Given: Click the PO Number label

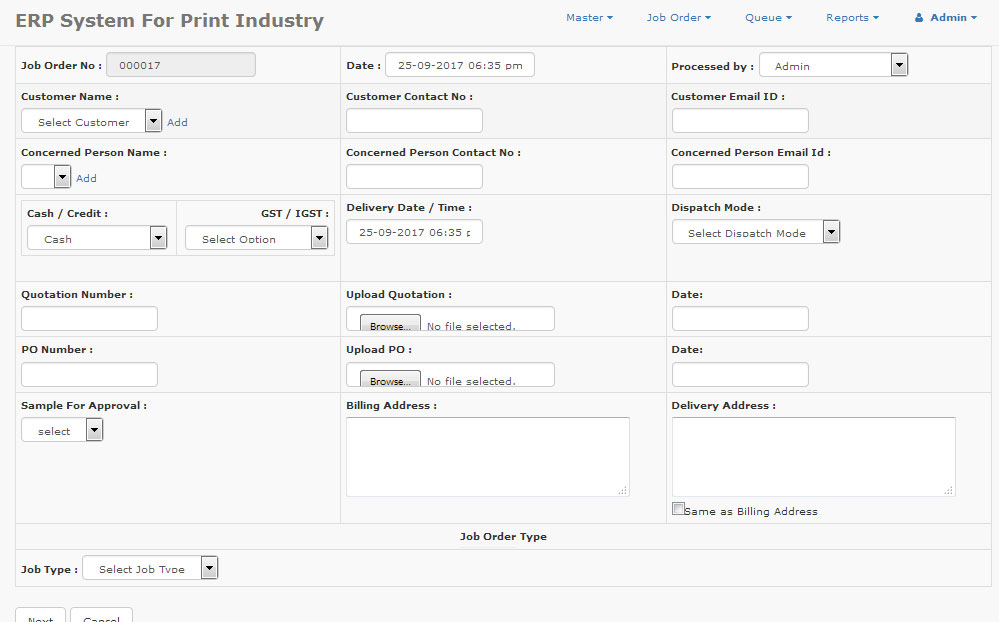Looking at the screenshot, I should (x=57, y=350).
